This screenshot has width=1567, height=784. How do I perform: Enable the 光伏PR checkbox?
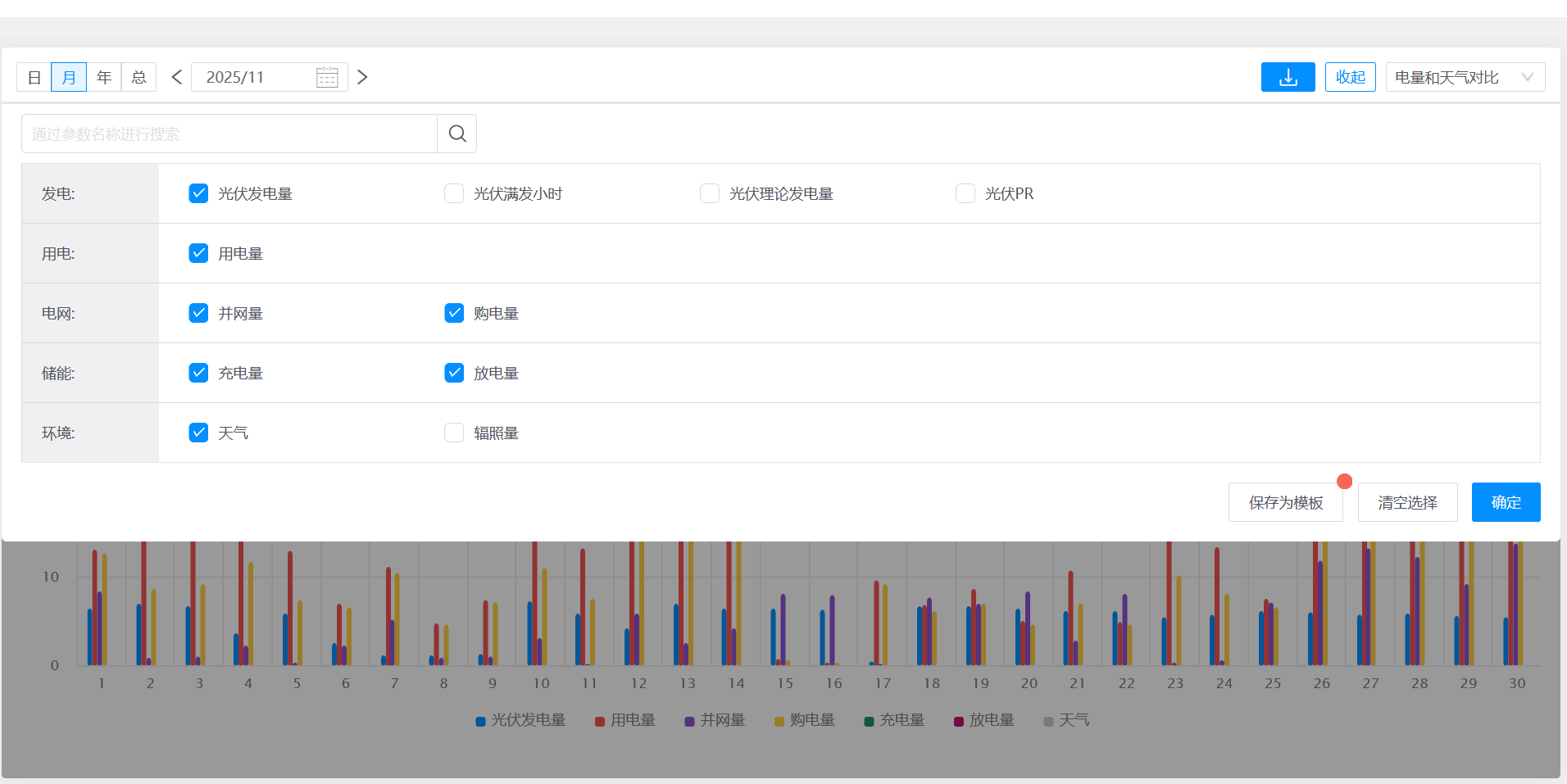point(965,193)
